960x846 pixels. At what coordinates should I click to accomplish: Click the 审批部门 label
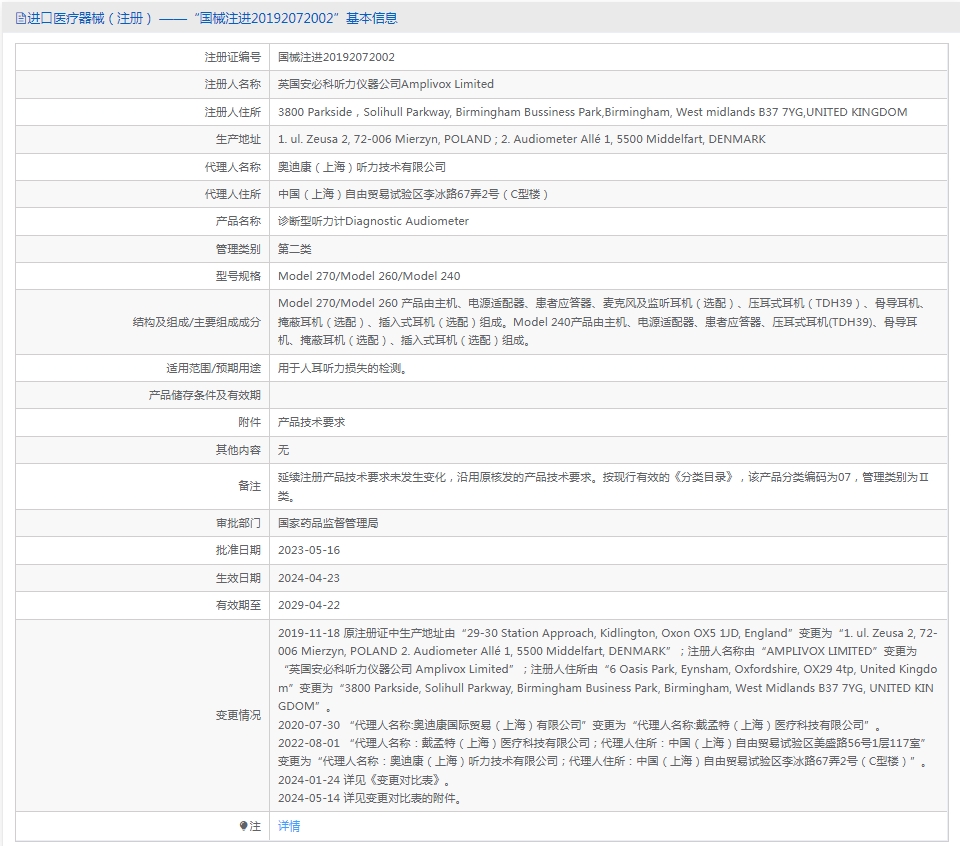[238, 523]
